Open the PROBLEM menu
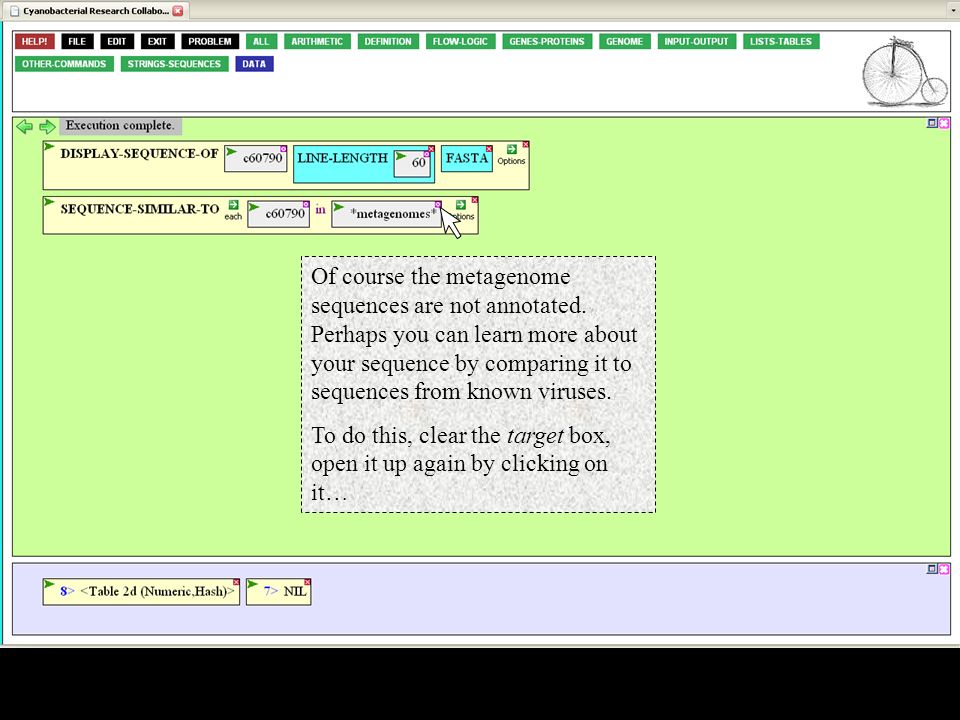The height and width of the screenshot is (720, 960). point(210,42)
